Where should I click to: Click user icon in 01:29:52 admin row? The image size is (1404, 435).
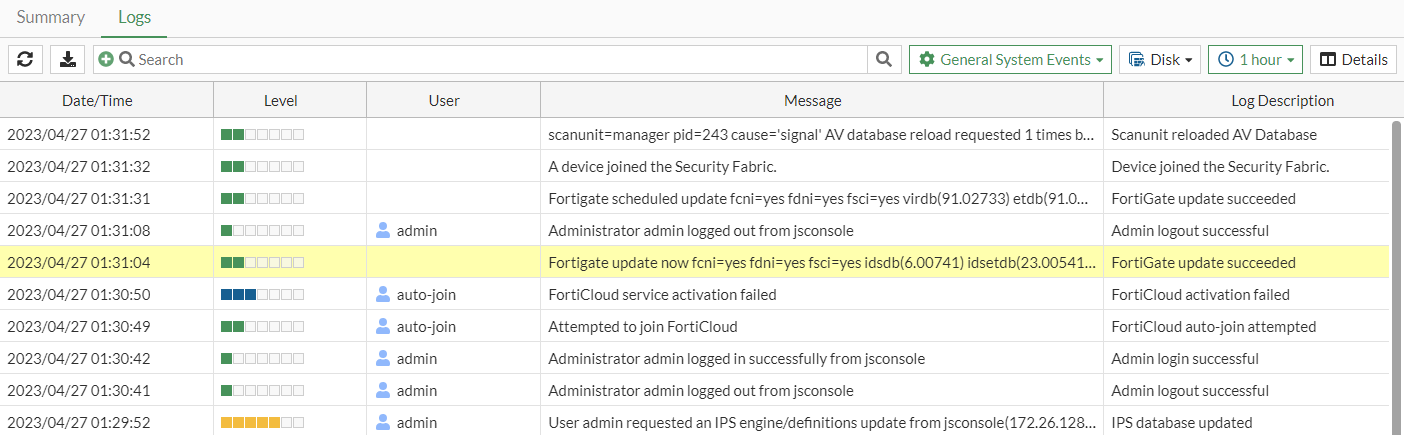coord(383,423)
